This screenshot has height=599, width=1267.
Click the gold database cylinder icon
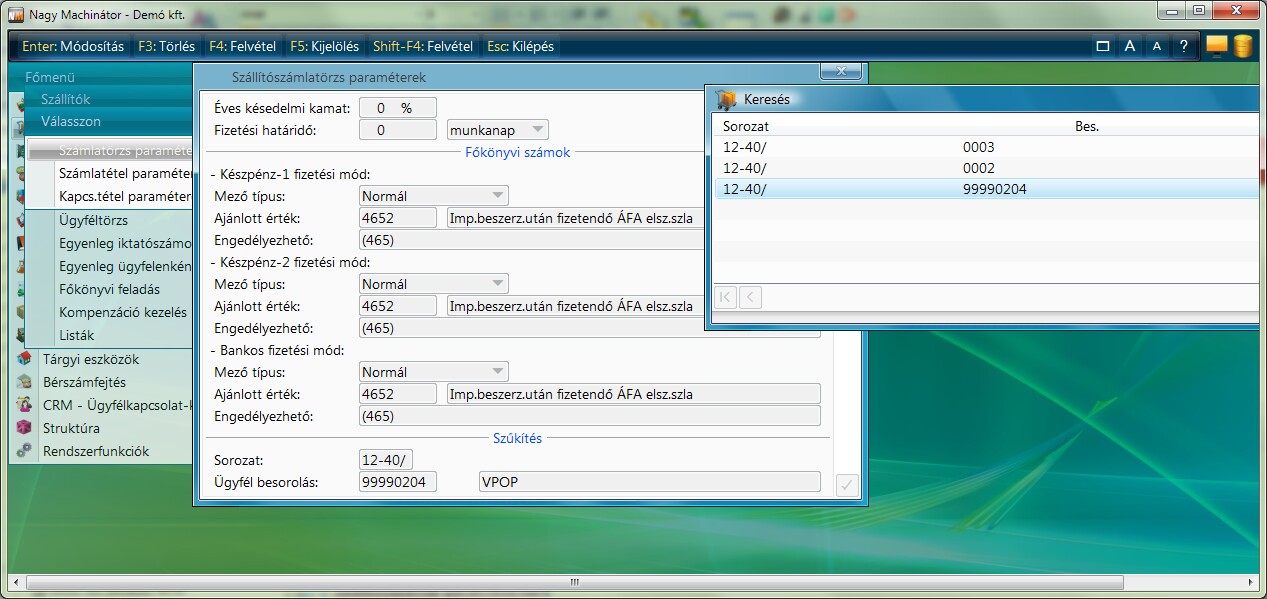[x=1243, y=46]
